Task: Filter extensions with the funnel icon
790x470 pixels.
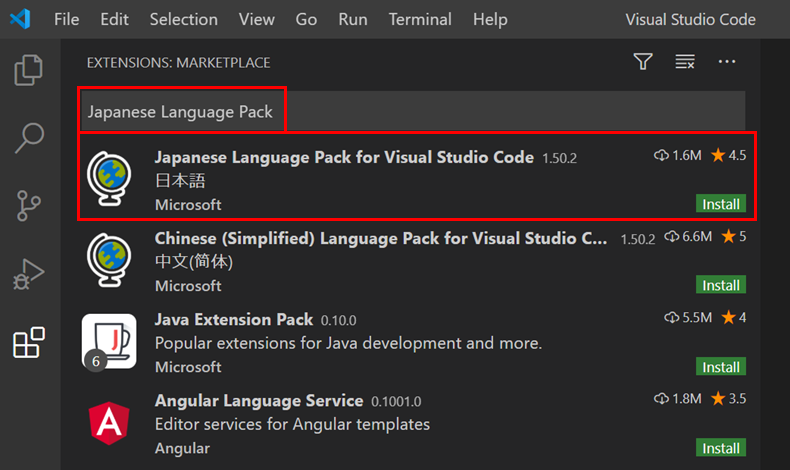Action: (x=643, y=62)
